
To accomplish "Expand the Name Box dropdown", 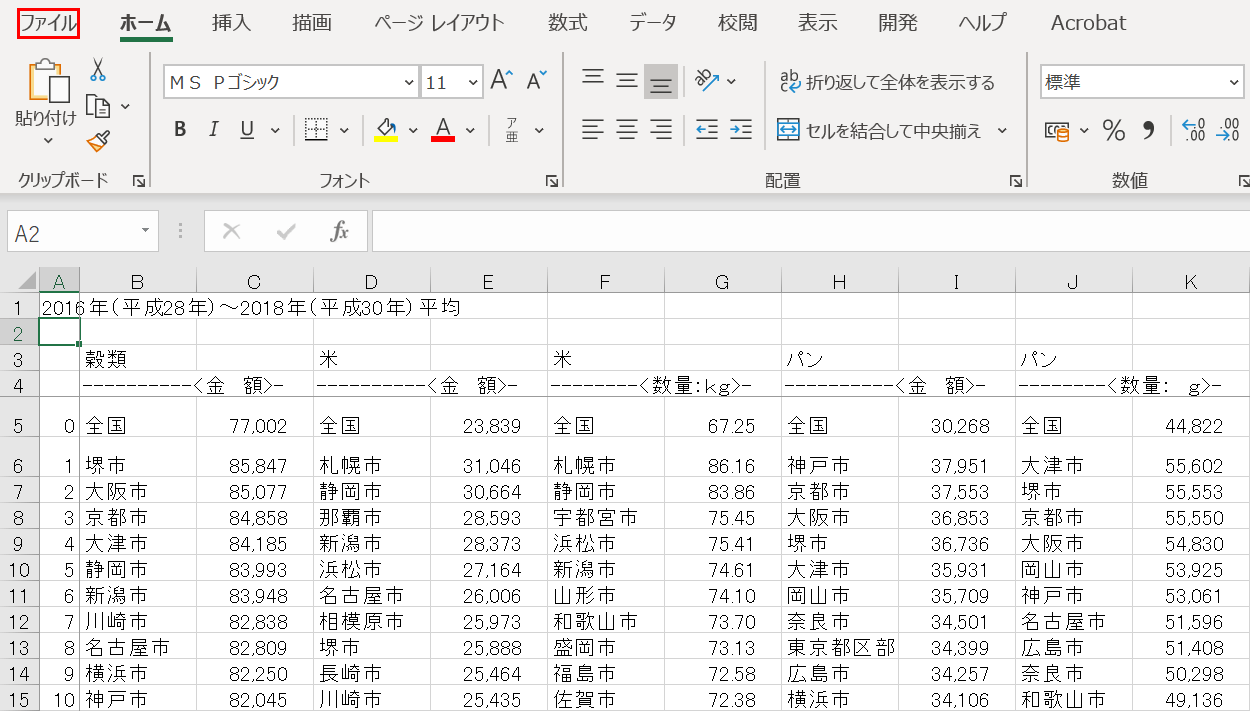I will point(145,232).
